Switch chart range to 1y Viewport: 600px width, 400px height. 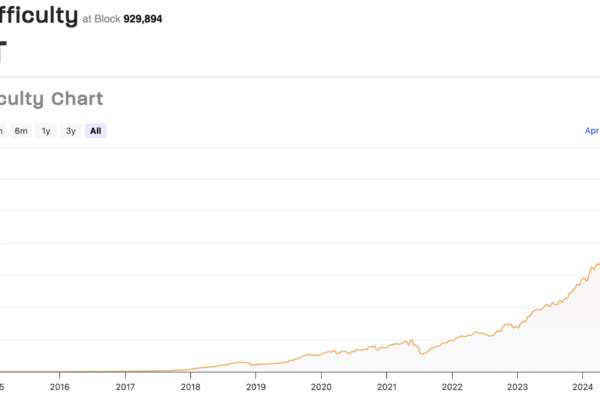[x=46, y=131]
